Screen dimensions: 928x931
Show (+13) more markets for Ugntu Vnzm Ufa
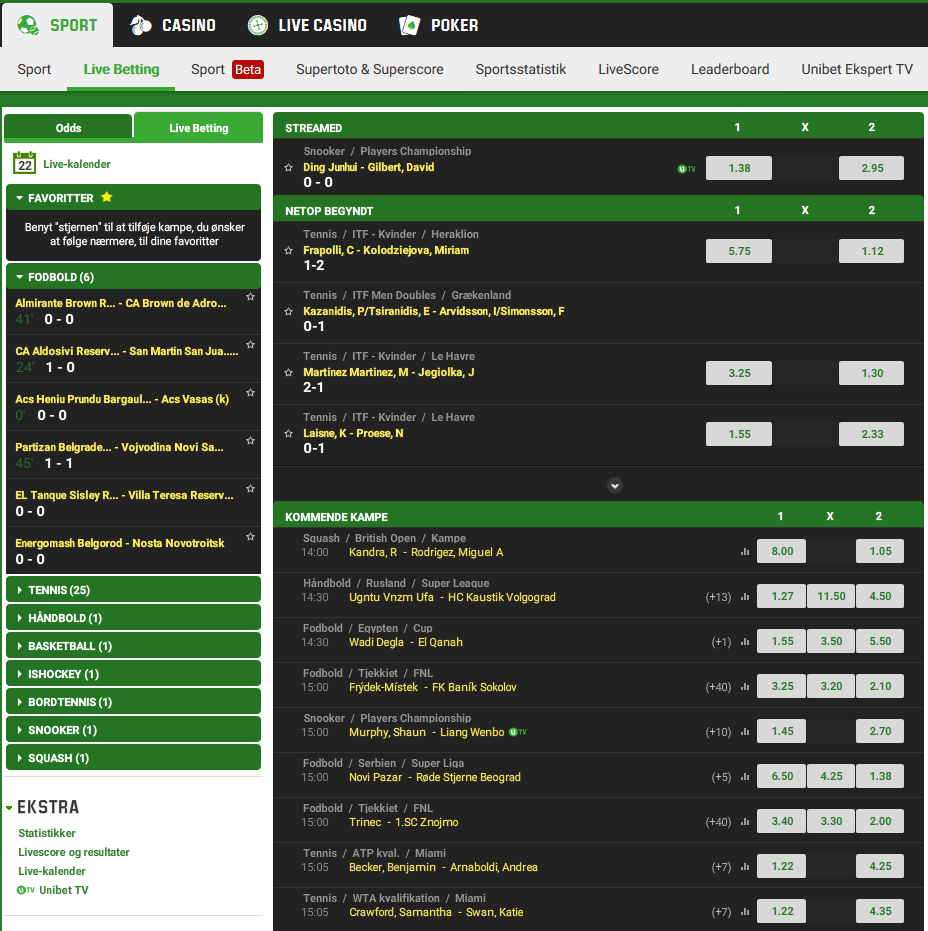718,597
